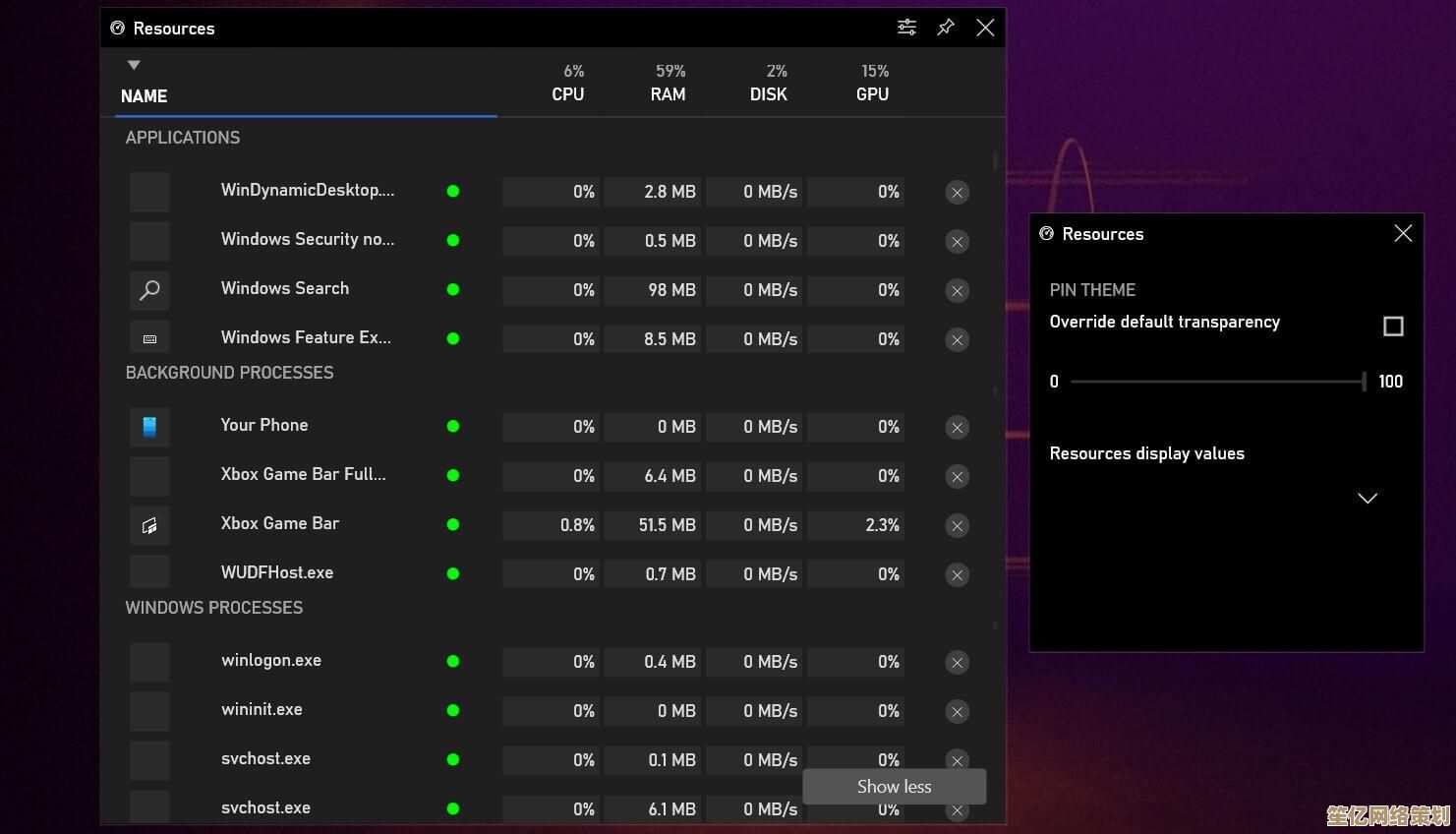Select the WinDynamicDesktop process name

pos(308,190)
